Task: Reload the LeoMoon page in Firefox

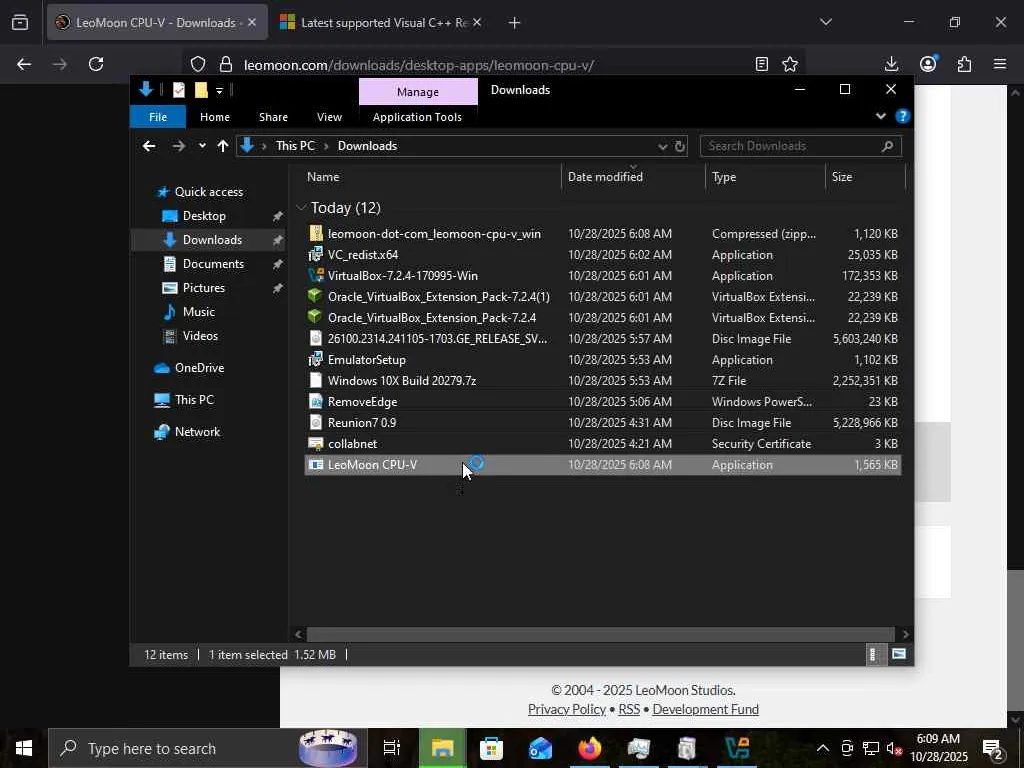Action: 96,64
